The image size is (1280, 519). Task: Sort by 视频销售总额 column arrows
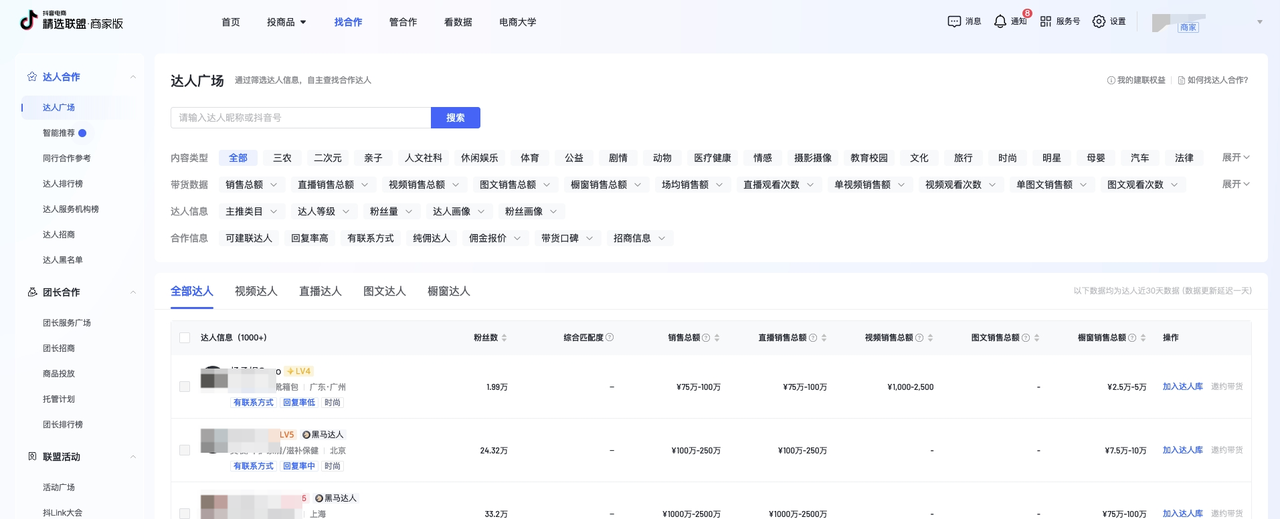click(931, 338)
